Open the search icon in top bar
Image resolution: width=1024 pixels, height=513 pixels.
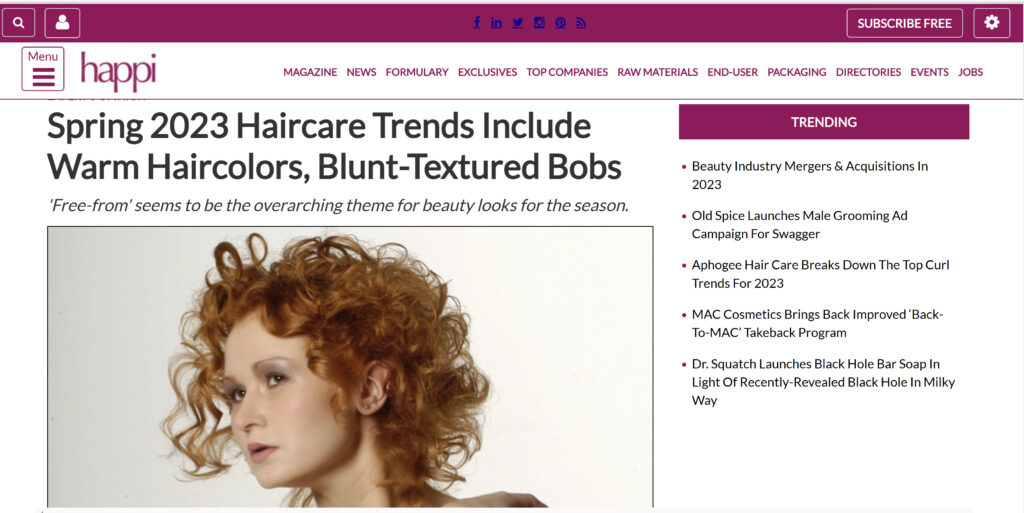(x=18, y=23)
